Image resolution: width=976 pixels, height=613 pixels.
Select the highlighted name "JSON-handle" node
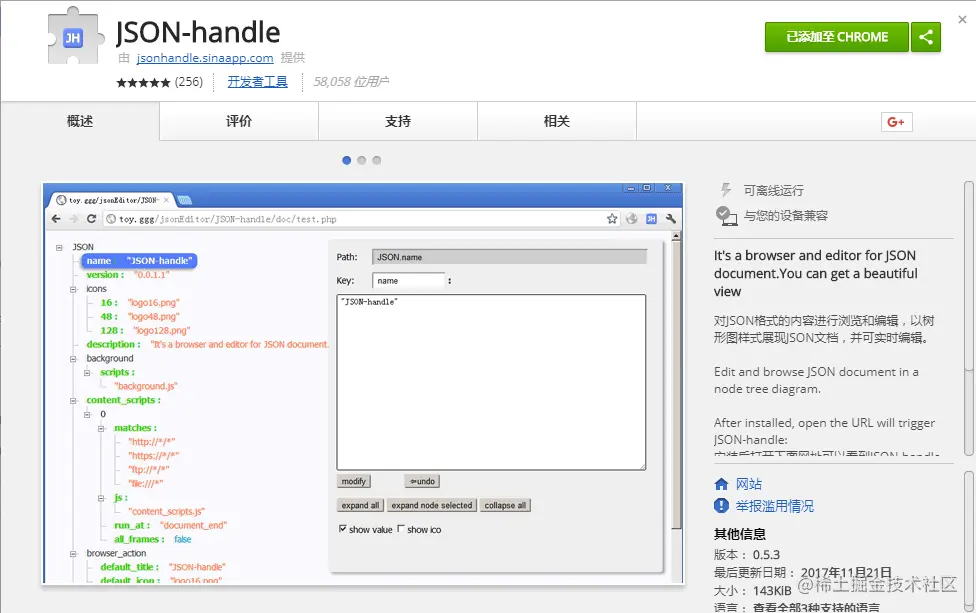tap(139, 261)
